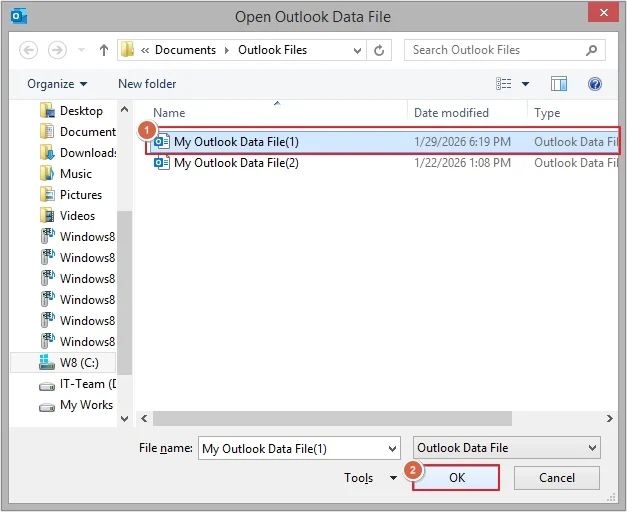Screen dimensions: 627x512
Task: Change view with the view icon
Action: [x=504, y=84]
